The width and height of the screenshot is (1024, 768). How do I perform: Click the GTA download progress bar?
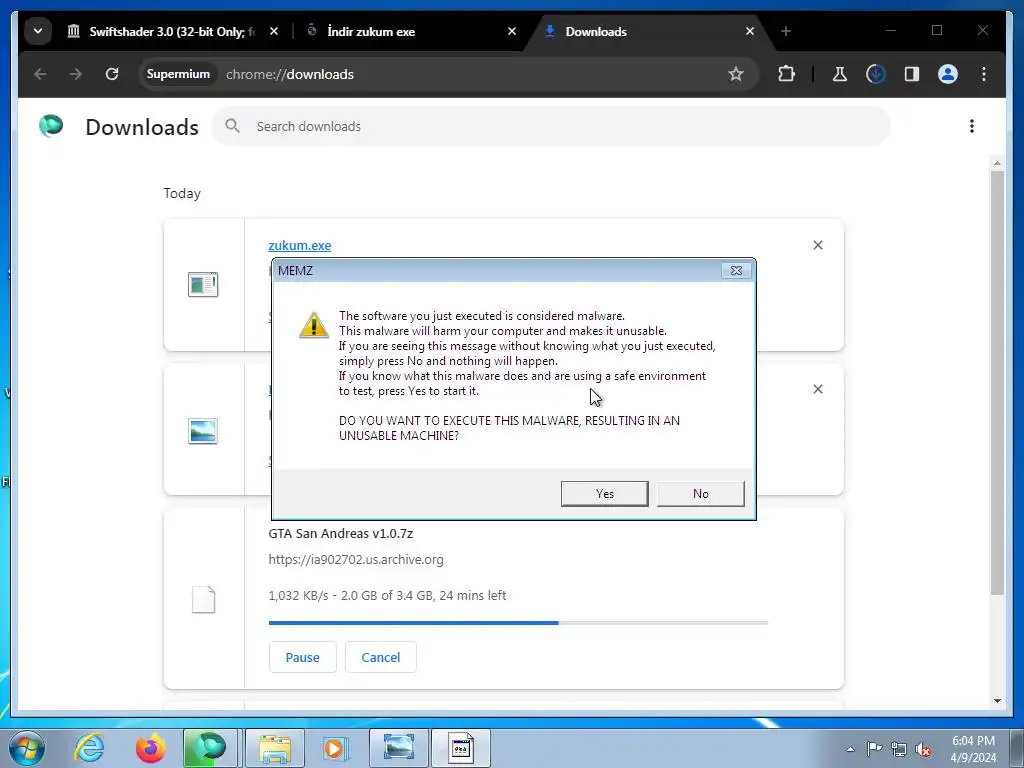click(x=519, y=623)
